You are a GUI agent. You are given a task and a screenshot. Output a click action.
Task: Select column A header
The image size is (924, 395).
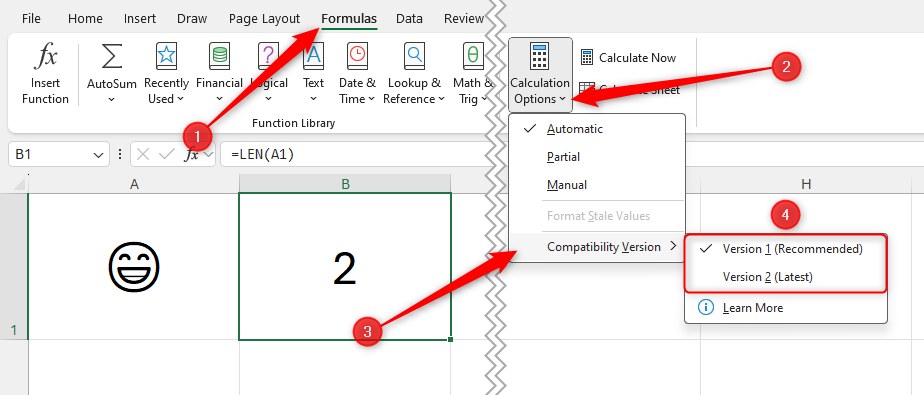134,184
